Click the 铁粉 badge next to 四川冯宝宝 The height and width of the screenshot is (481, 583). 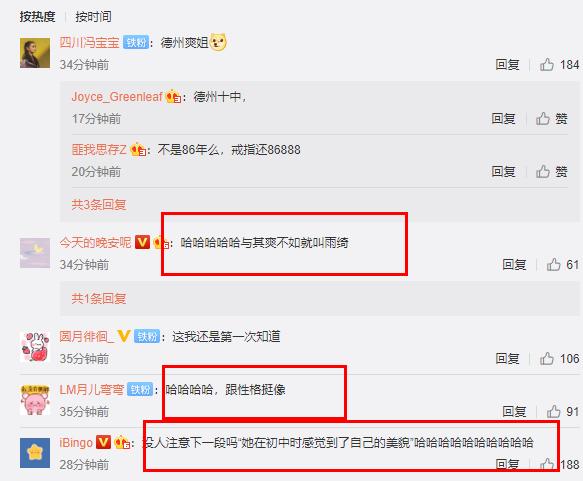click(136, 42)
